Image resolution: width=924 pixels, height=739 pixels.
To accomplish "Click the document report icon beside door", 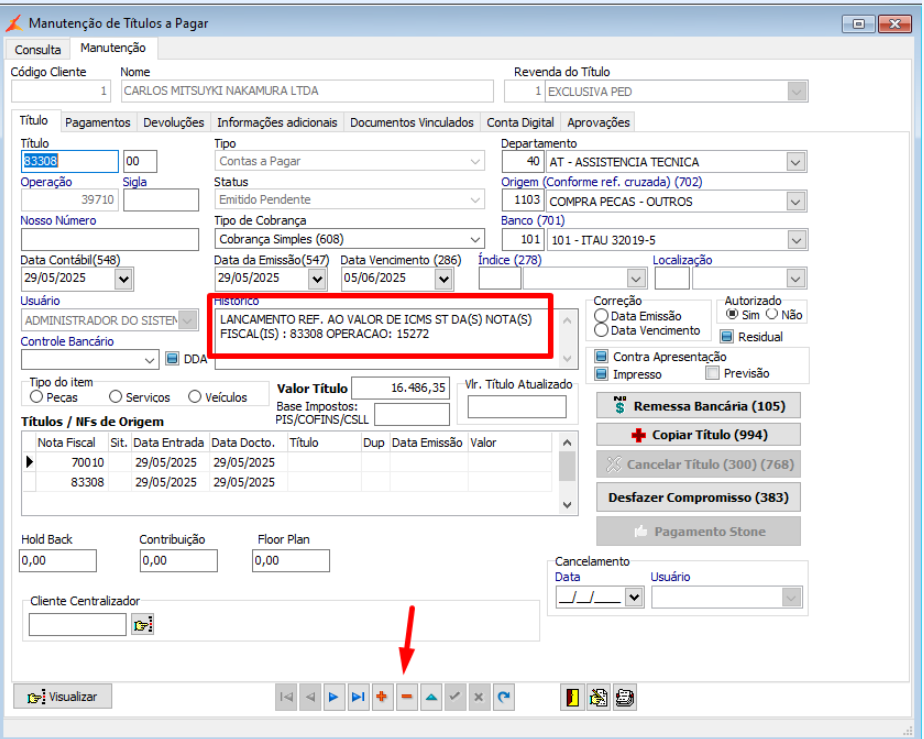I will click(598, 698).
